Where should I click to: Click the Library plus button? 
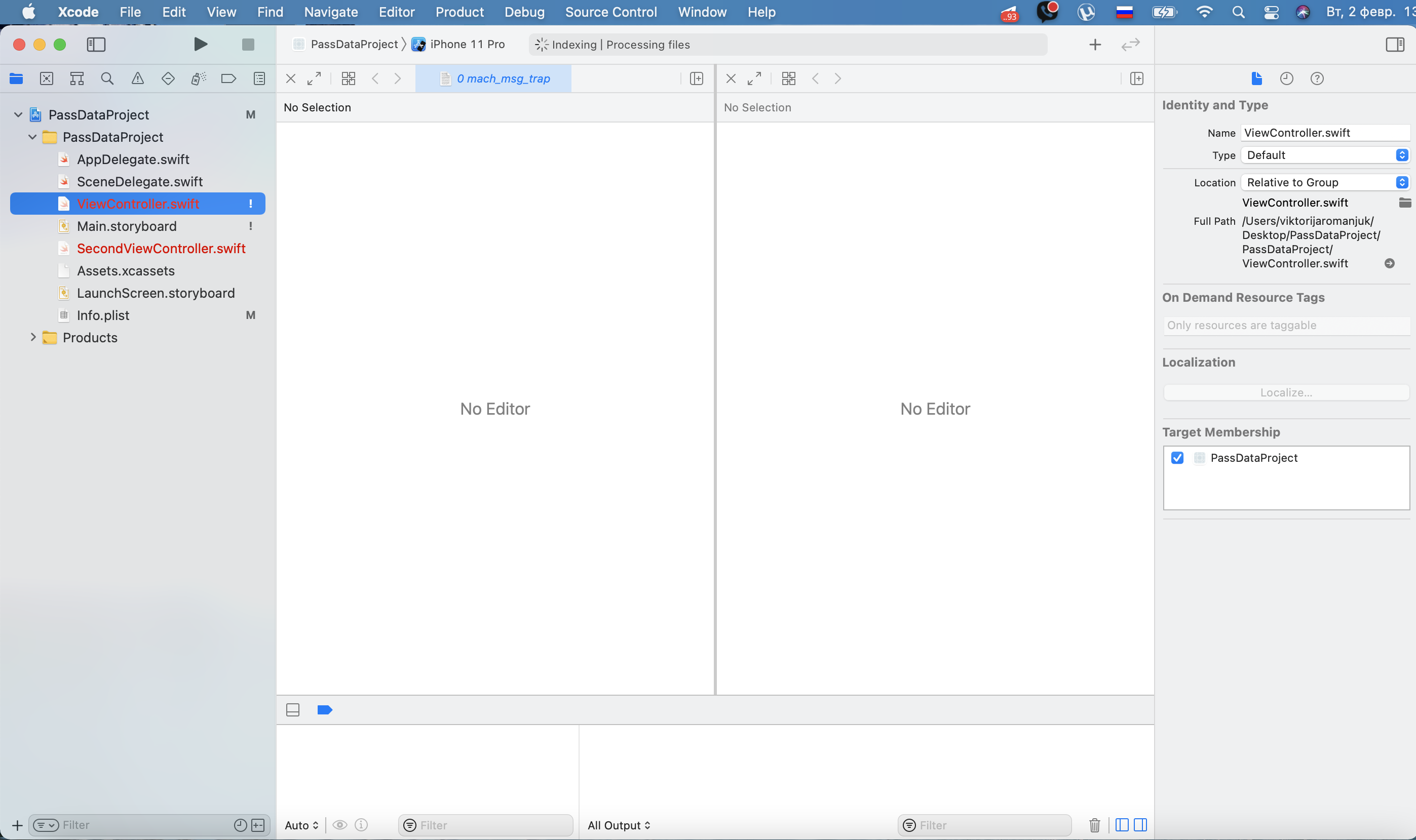pos(1095,44)
